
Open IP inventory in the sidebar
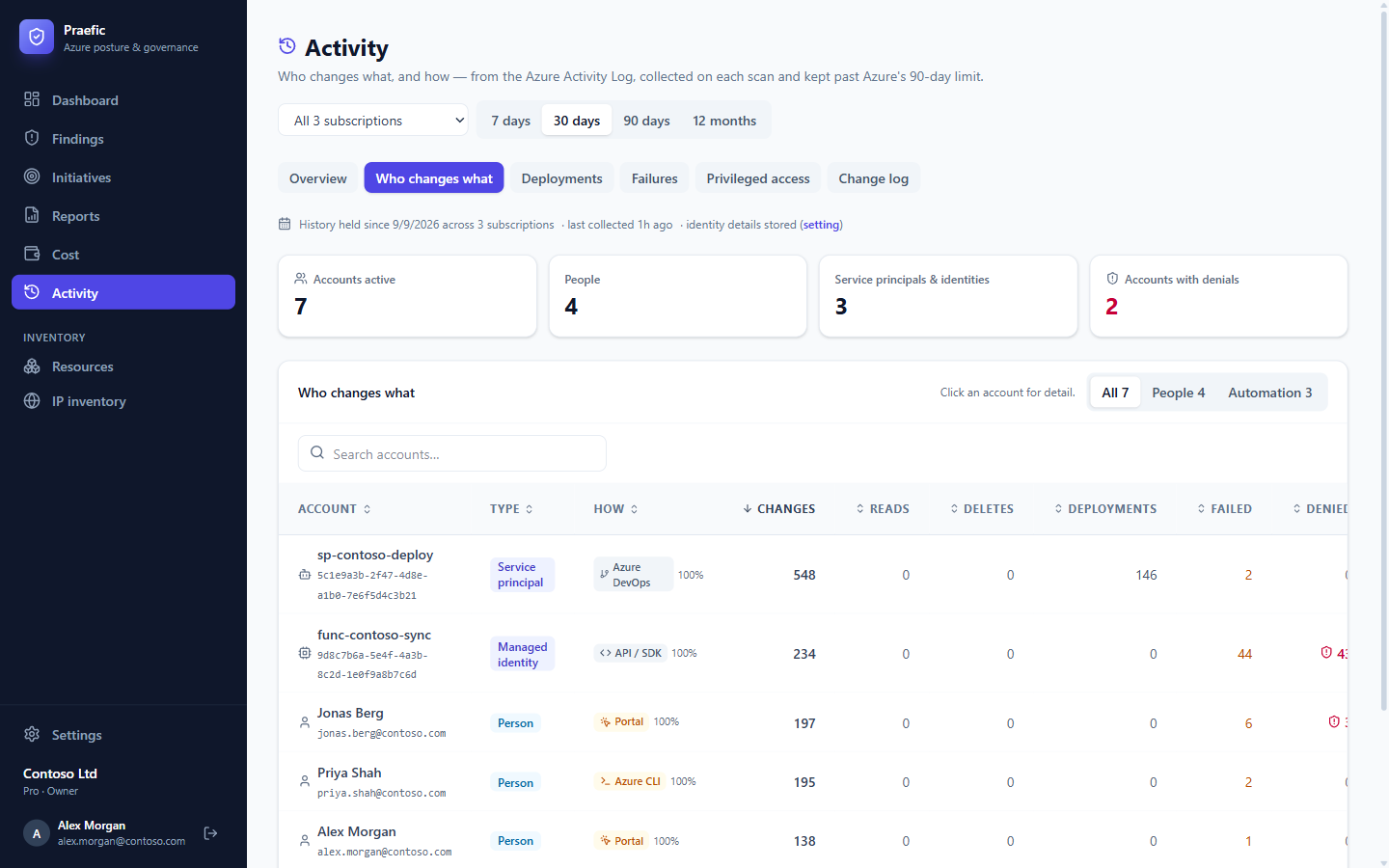tap(123, 401)
